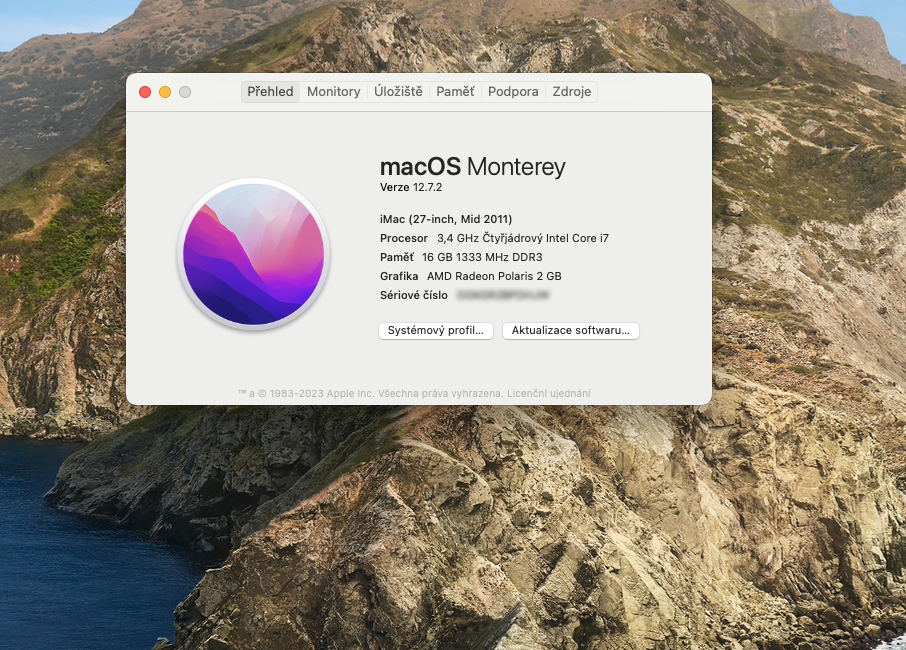Click the Procesor label
Image resolution: width=906 pixels, height=650 pixels.
click(x=404, y=238)
